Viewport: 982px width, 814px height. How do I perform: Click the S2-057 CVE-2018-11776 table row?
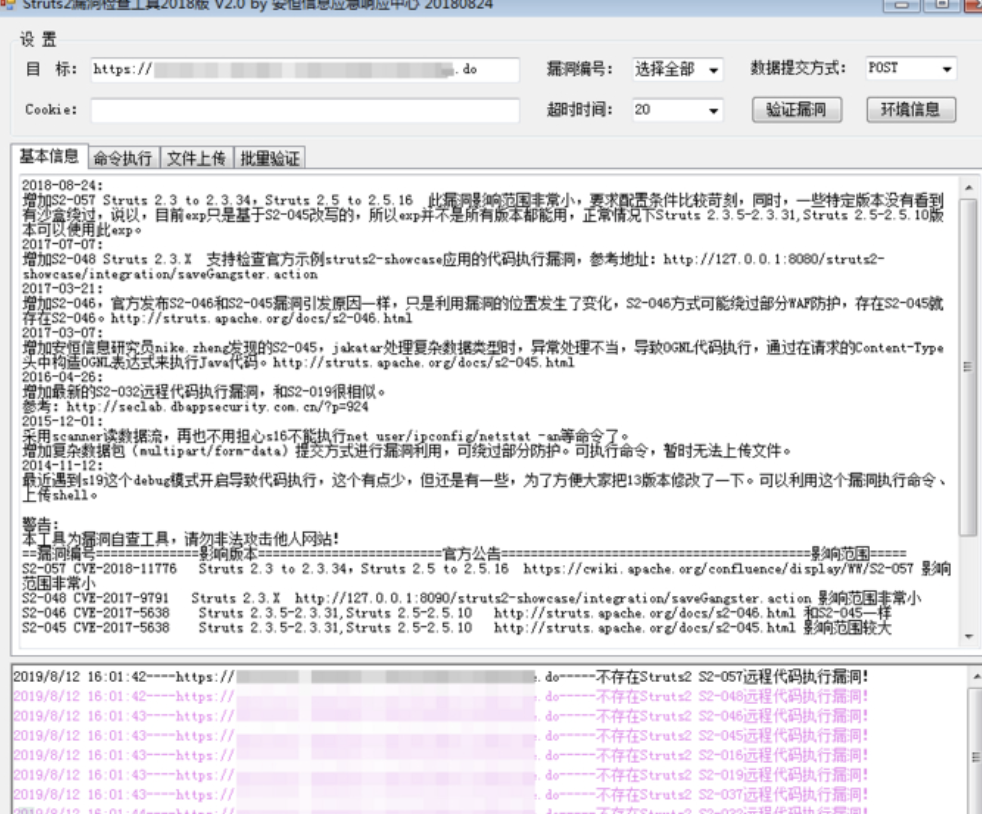tap(486, 576)
